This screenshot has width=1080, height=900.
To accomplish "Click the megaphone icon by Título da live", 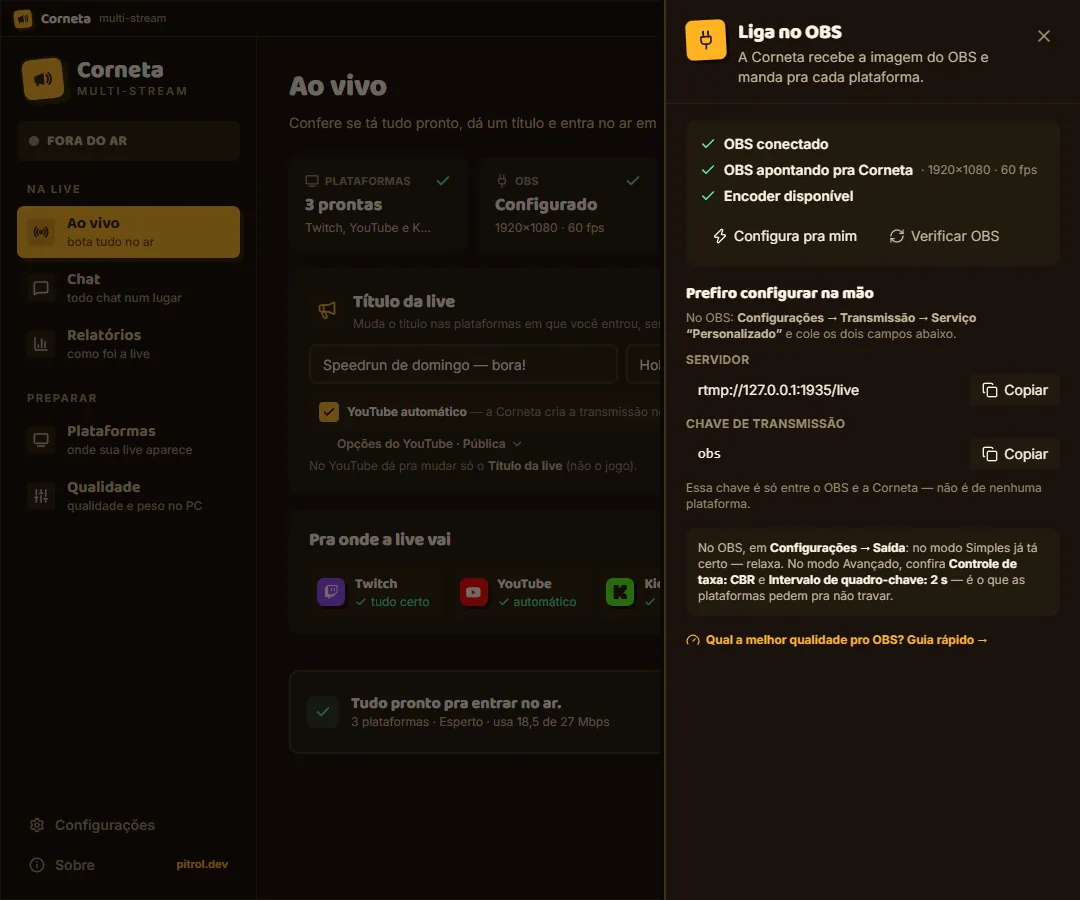I will click(x=327, y=310).
